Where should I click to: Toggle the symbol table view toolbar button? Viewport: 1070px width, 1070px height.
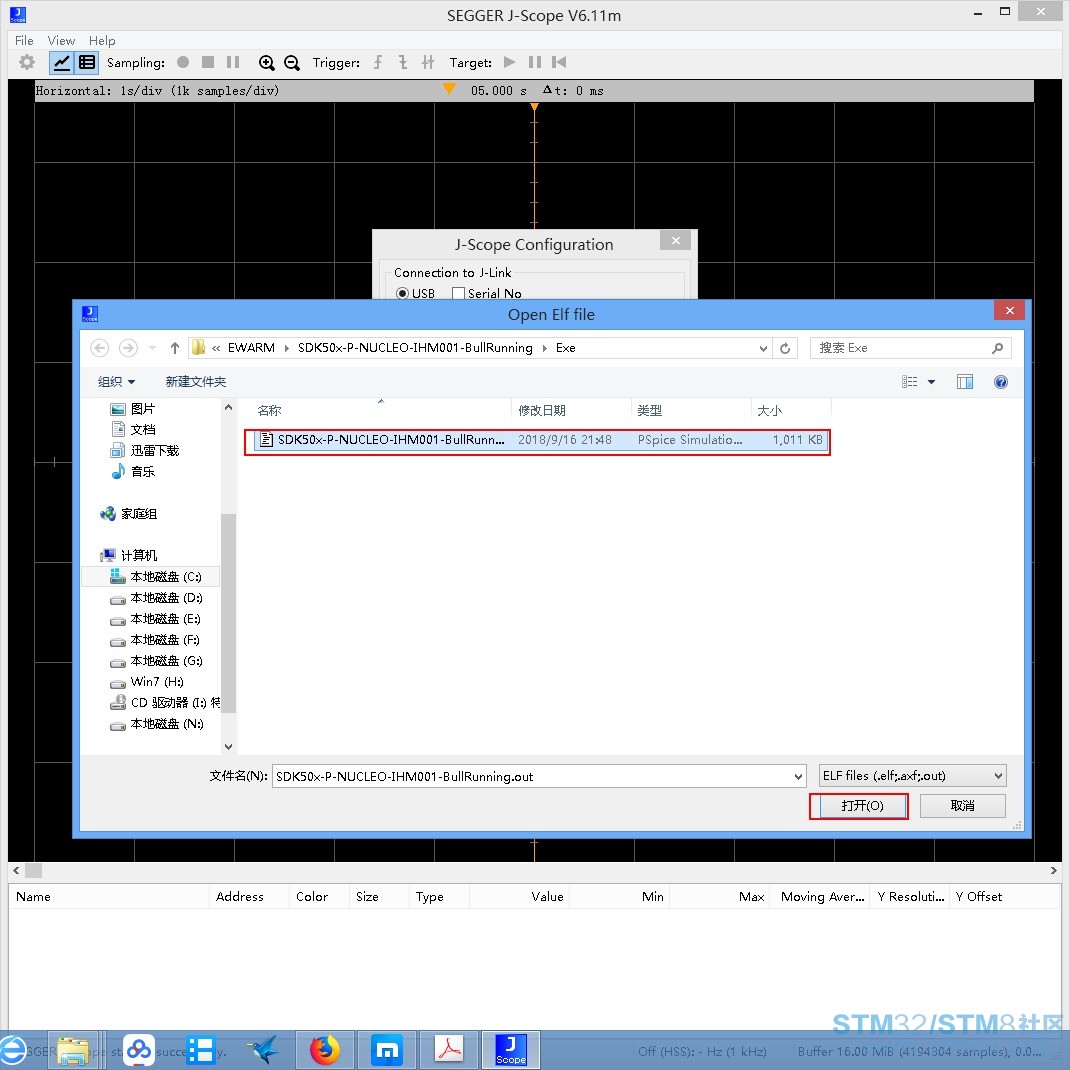click(x=87, y=63)
